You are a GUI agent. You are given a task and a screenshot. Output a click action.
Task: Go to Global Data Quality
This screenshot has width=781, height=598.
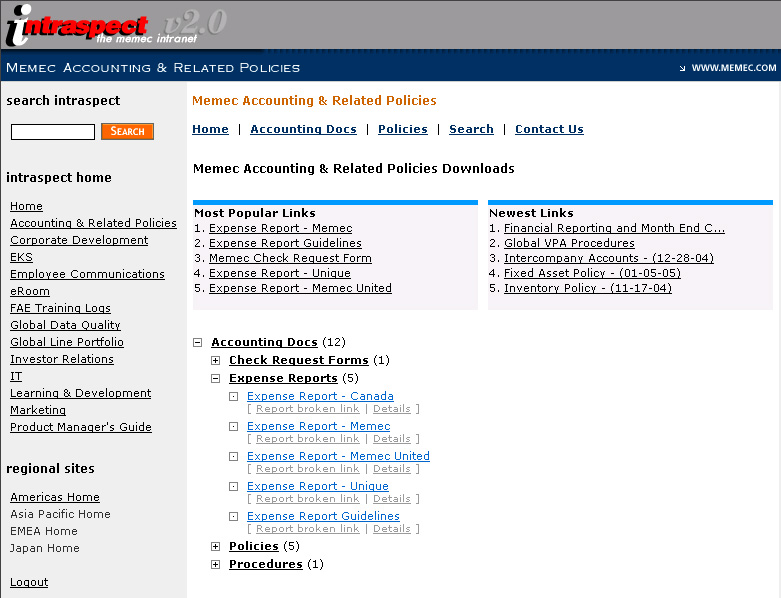[x=65, y=325]
